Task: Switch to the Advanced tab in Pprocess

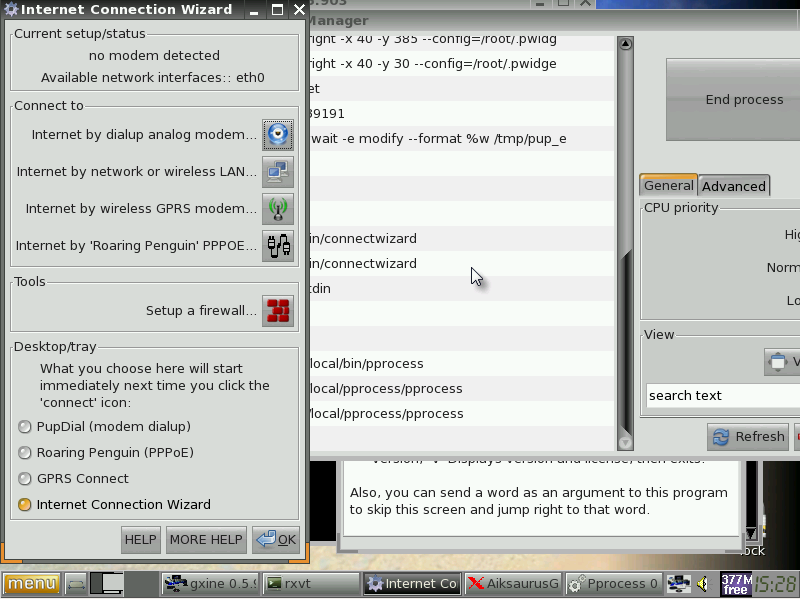Action: 734,186
